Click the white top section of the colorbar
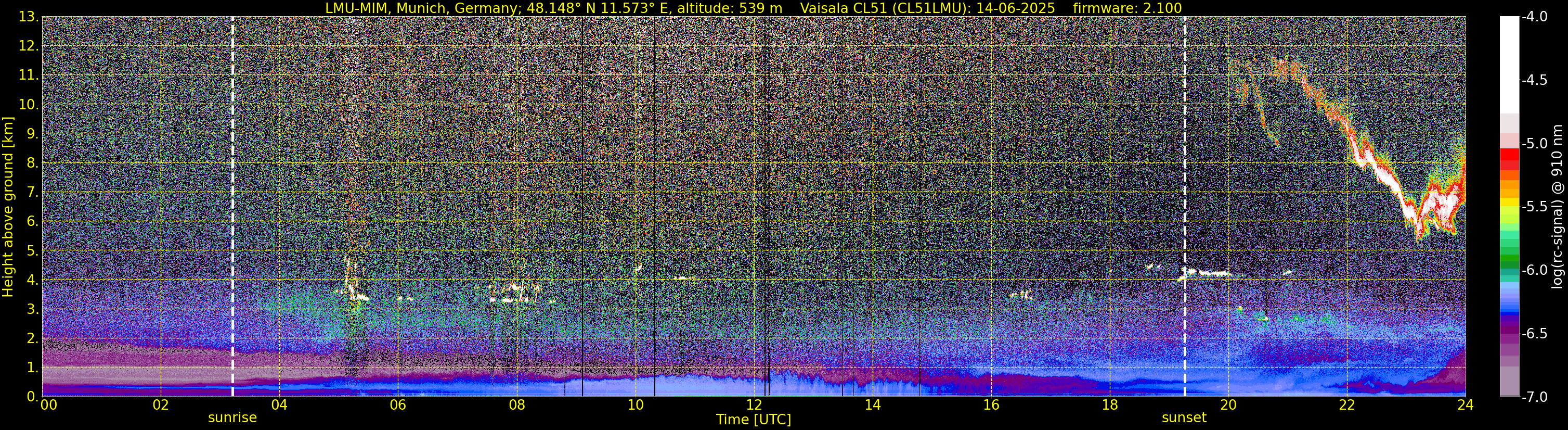The image size is (1568, 430). pos(1509,65)
